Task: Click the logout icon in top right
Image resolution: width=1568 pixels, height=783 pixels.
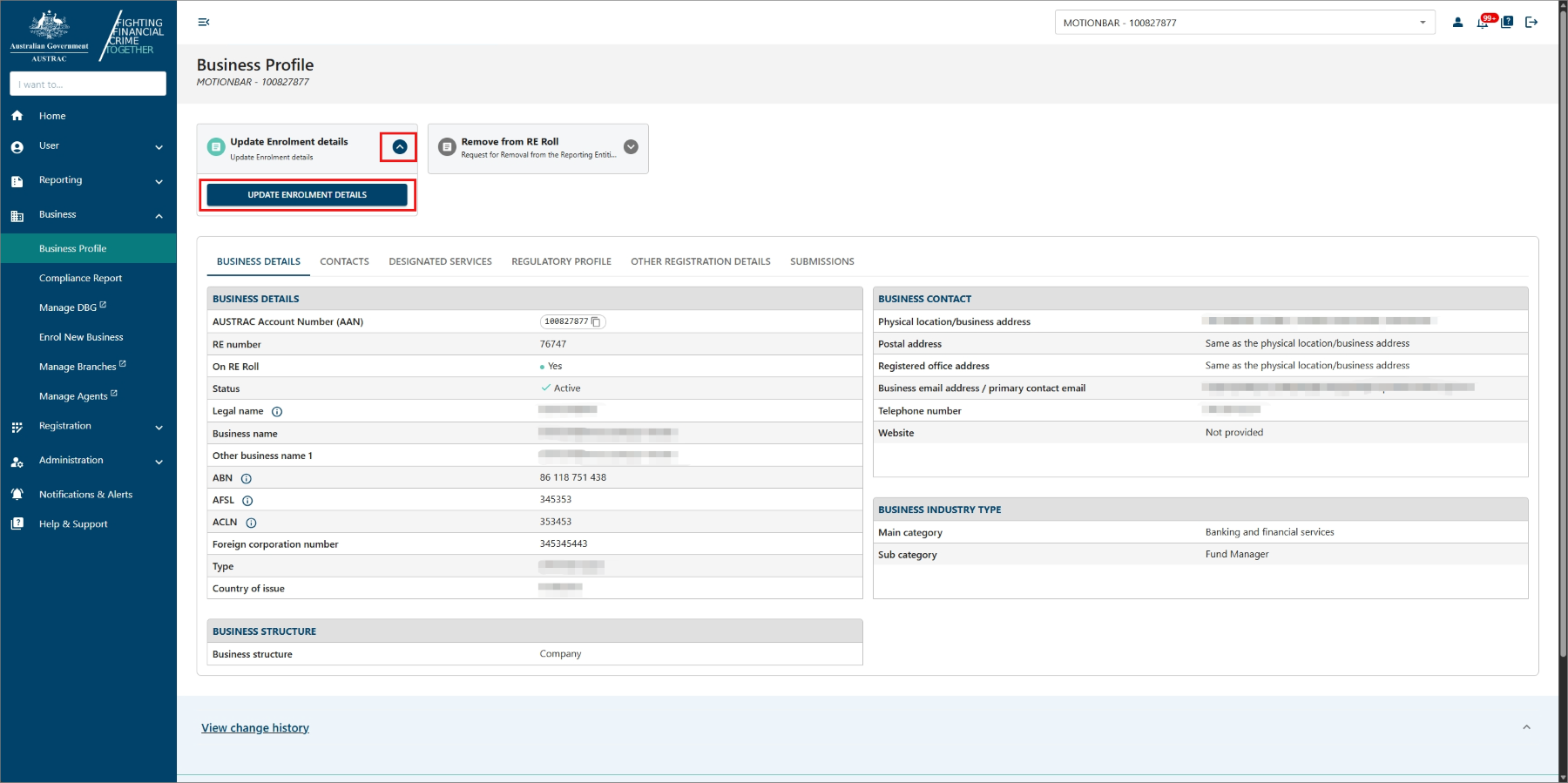Action: tap(1531, 23)
